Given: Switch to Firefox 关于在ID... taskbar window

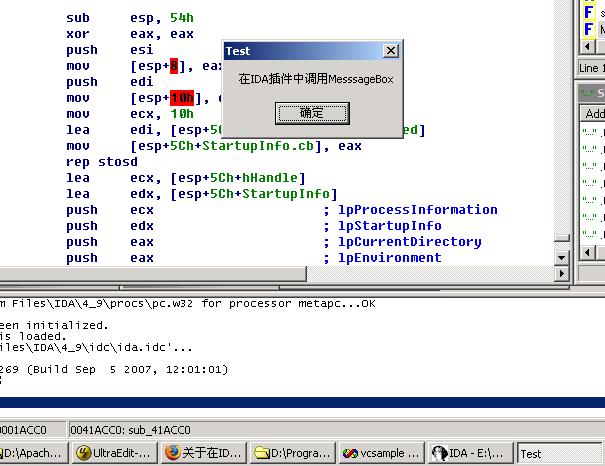Looking at the screenshot, I should point(203,453).
